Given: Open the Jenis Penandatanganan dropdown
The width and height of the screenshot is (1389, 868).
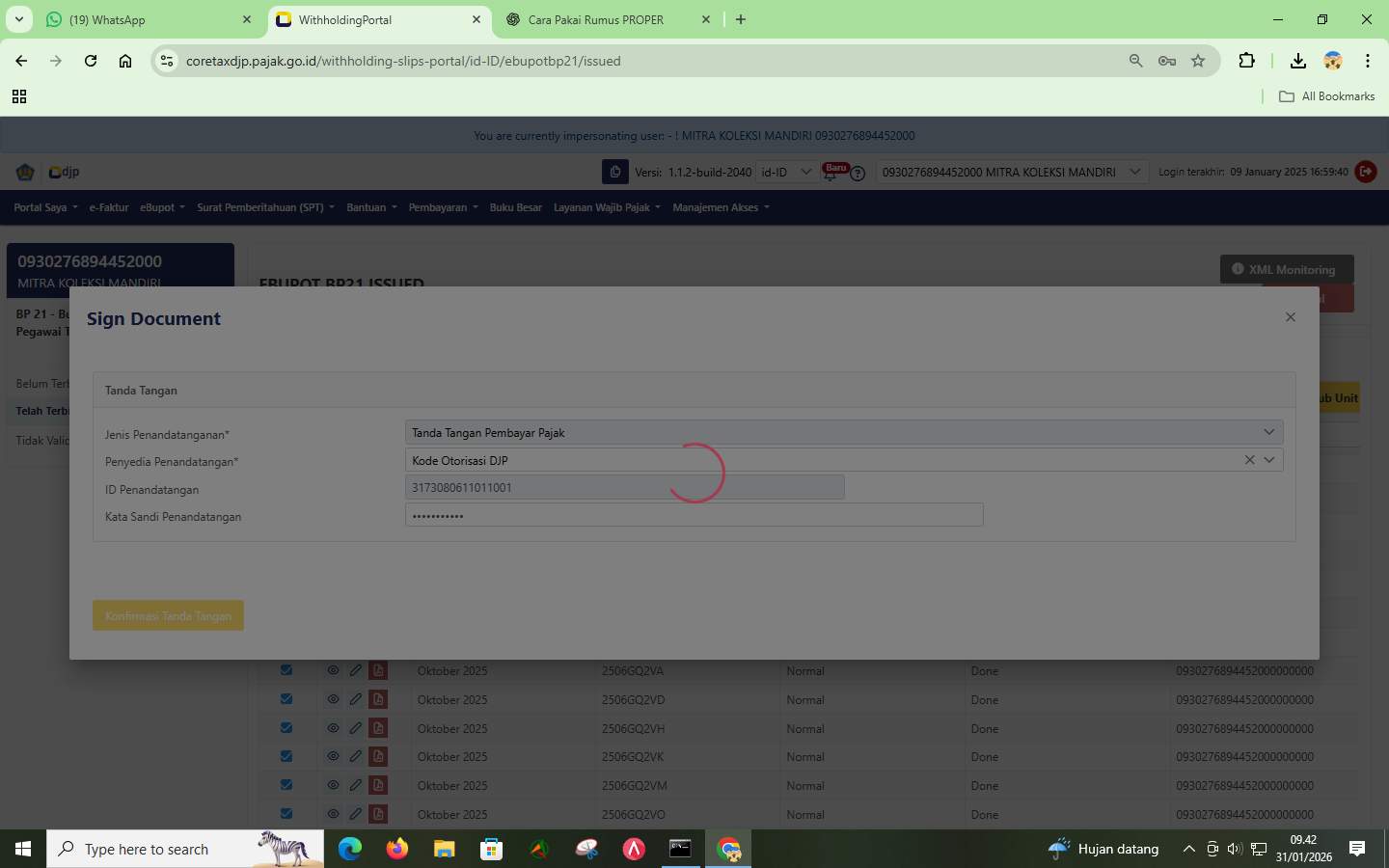Looking at the screenshot, I should [1268, 431].
